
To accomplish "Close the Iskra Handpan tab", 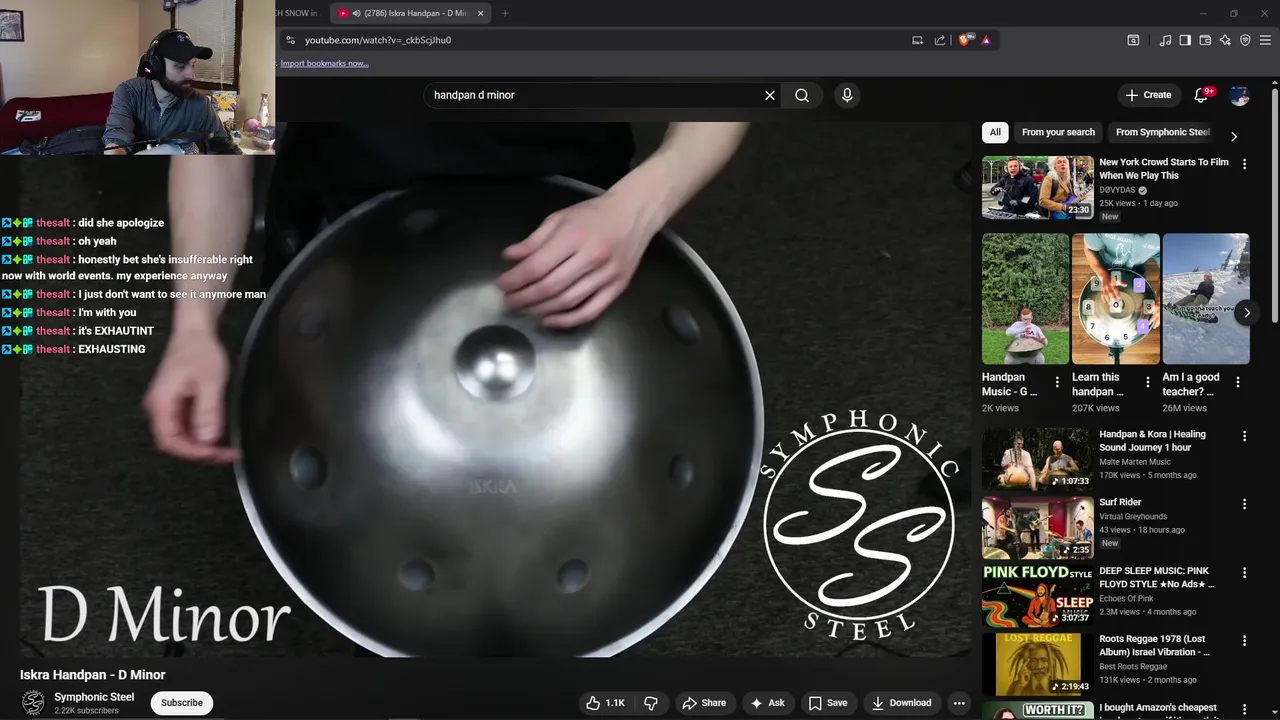I will 480,13.
